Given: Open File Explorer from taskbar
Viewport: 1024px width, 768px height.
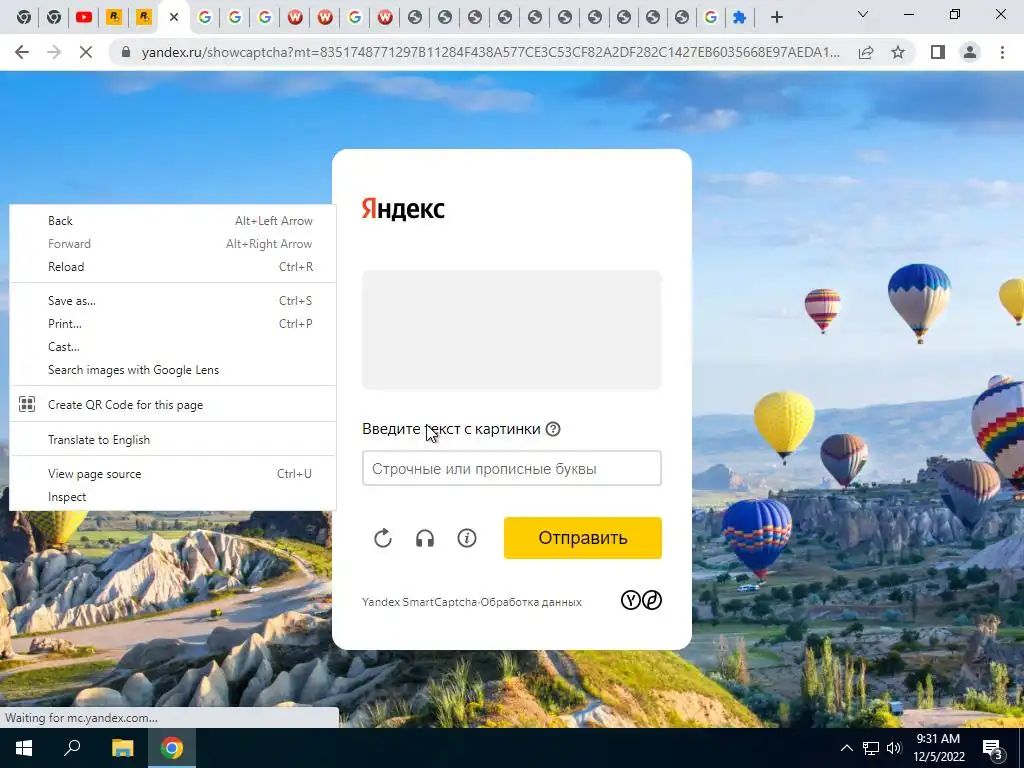Looking at the screenshot, I should point(122,748).
